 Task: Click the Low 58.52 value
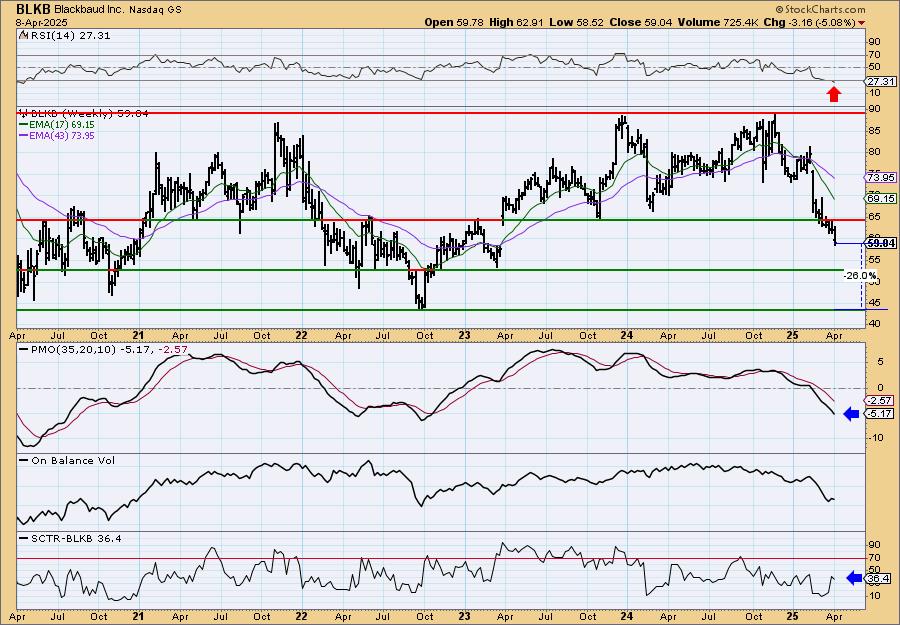point(577,22)
